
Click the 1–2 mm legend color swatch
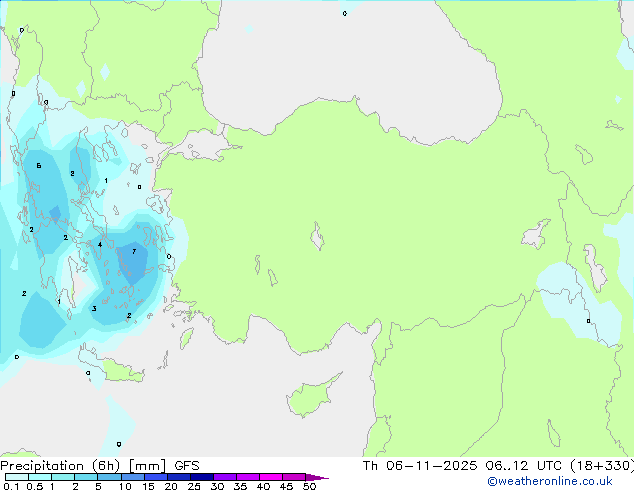pos(63,477)
